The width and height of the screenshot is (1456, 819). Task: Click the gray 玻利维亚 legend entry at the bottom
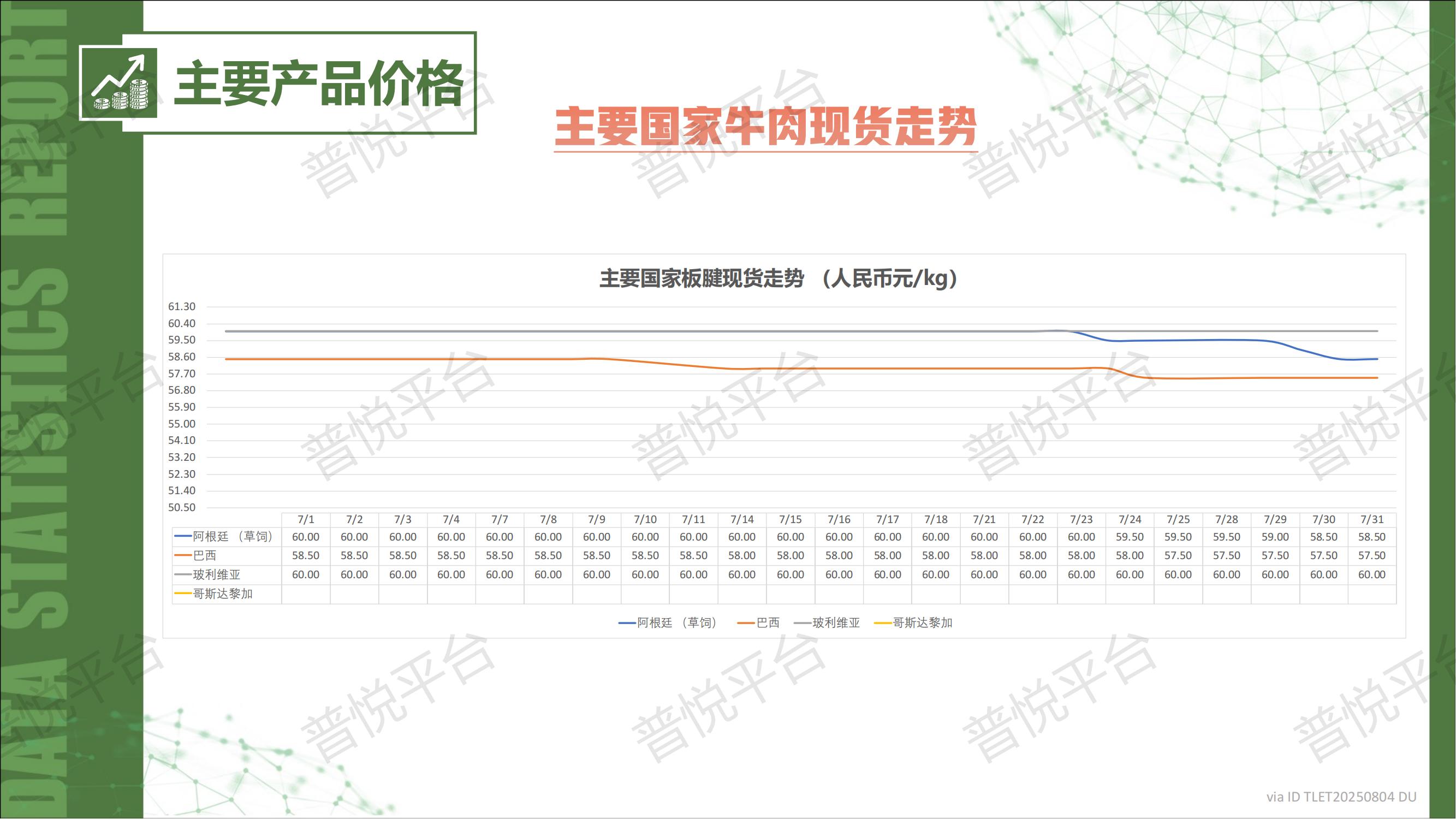(828, 624)
